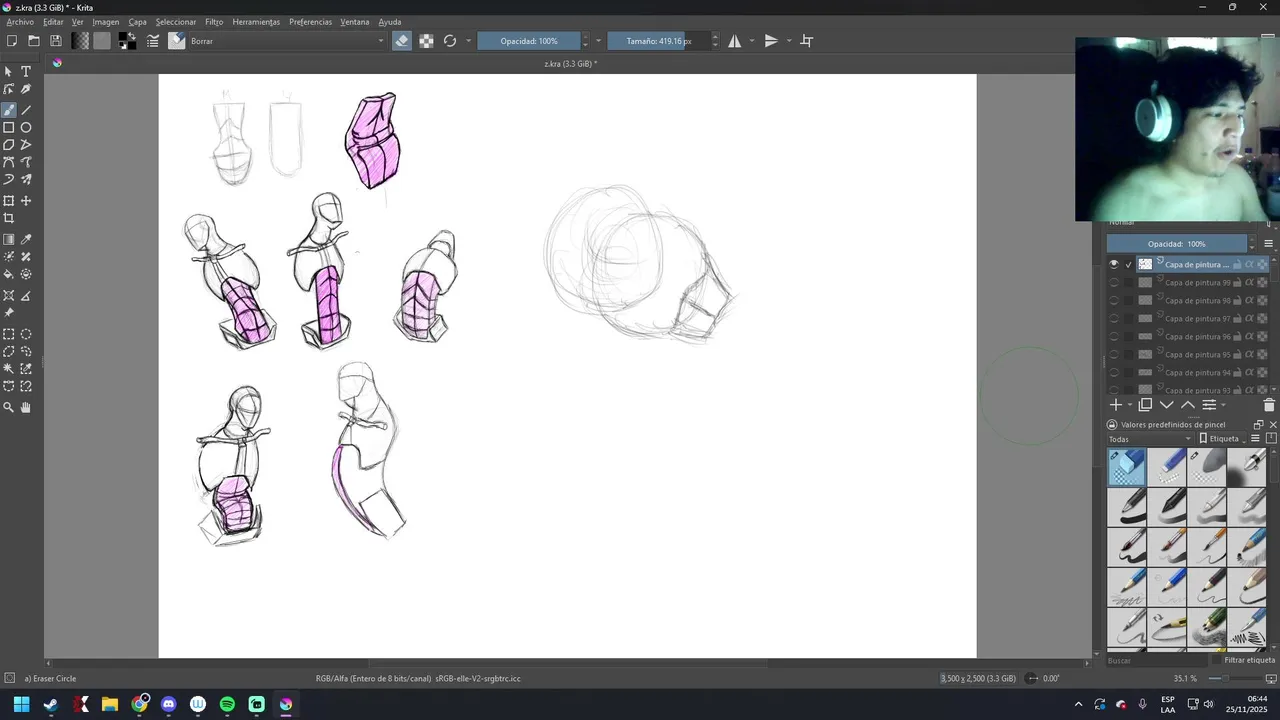Select the Ellipse shape tool
This screenshot has width=1280, height=720.
pyautogui.click(x=26, y=128)
